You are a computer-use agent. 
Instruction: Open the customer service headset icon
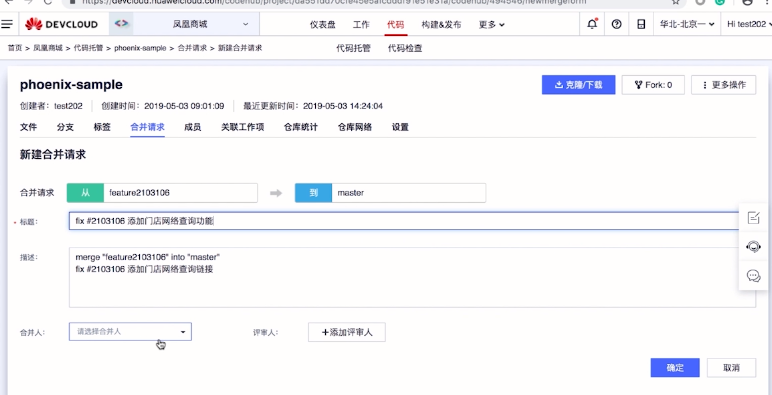[x=754, y=246]
